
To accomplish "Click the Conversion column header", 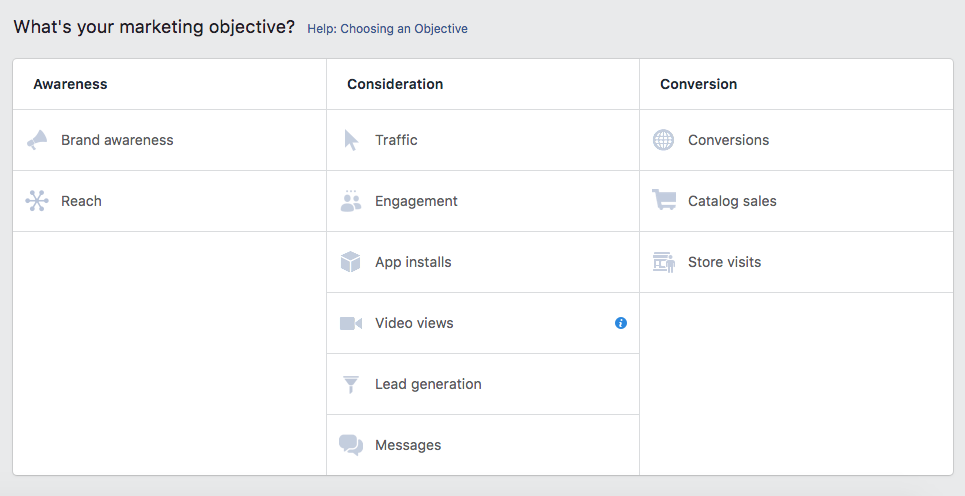I will [x=698, y=84].
